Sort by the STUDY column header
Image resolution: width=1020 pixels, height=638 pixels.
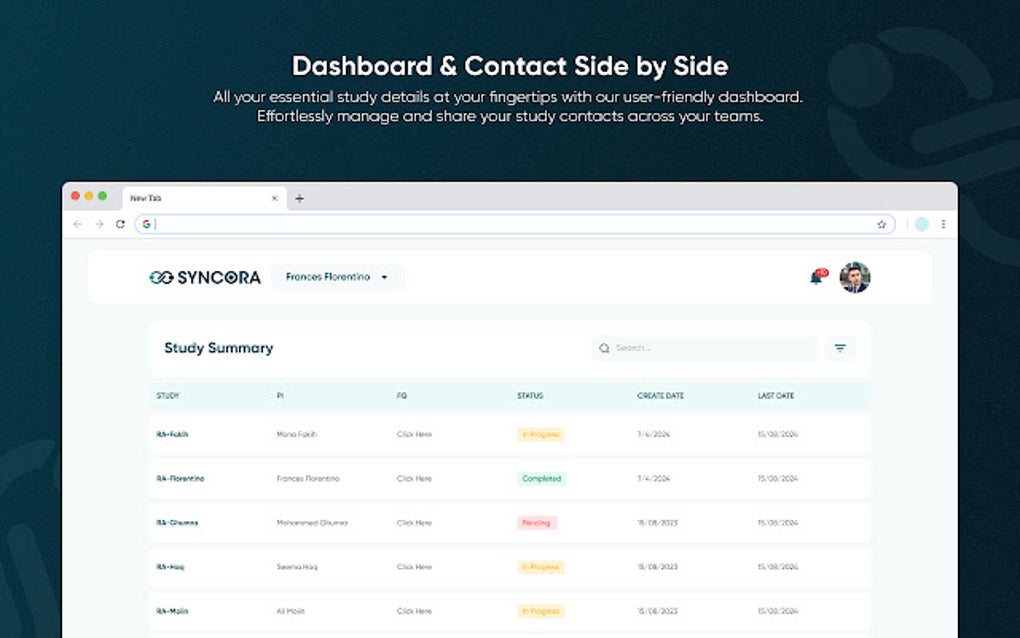coord(168,395)
